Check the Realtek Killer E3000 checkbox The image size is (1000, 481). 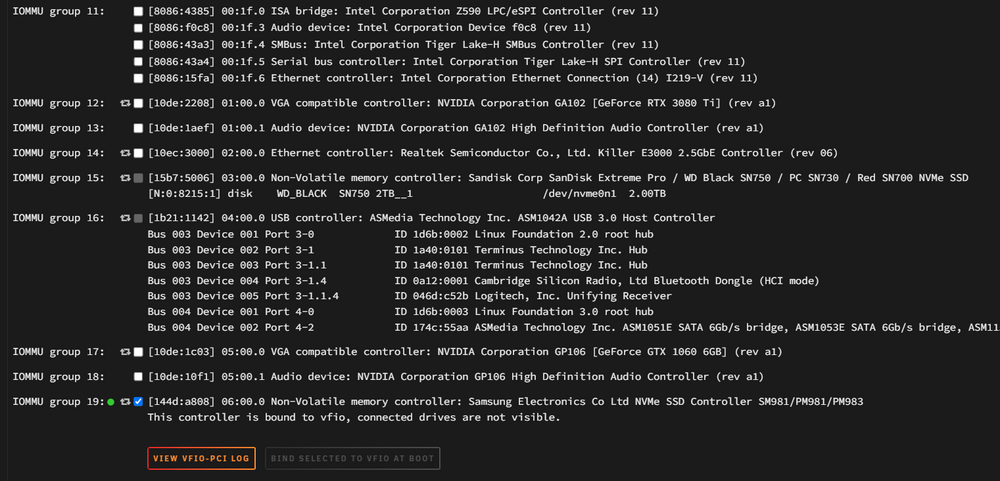[138, 153]
